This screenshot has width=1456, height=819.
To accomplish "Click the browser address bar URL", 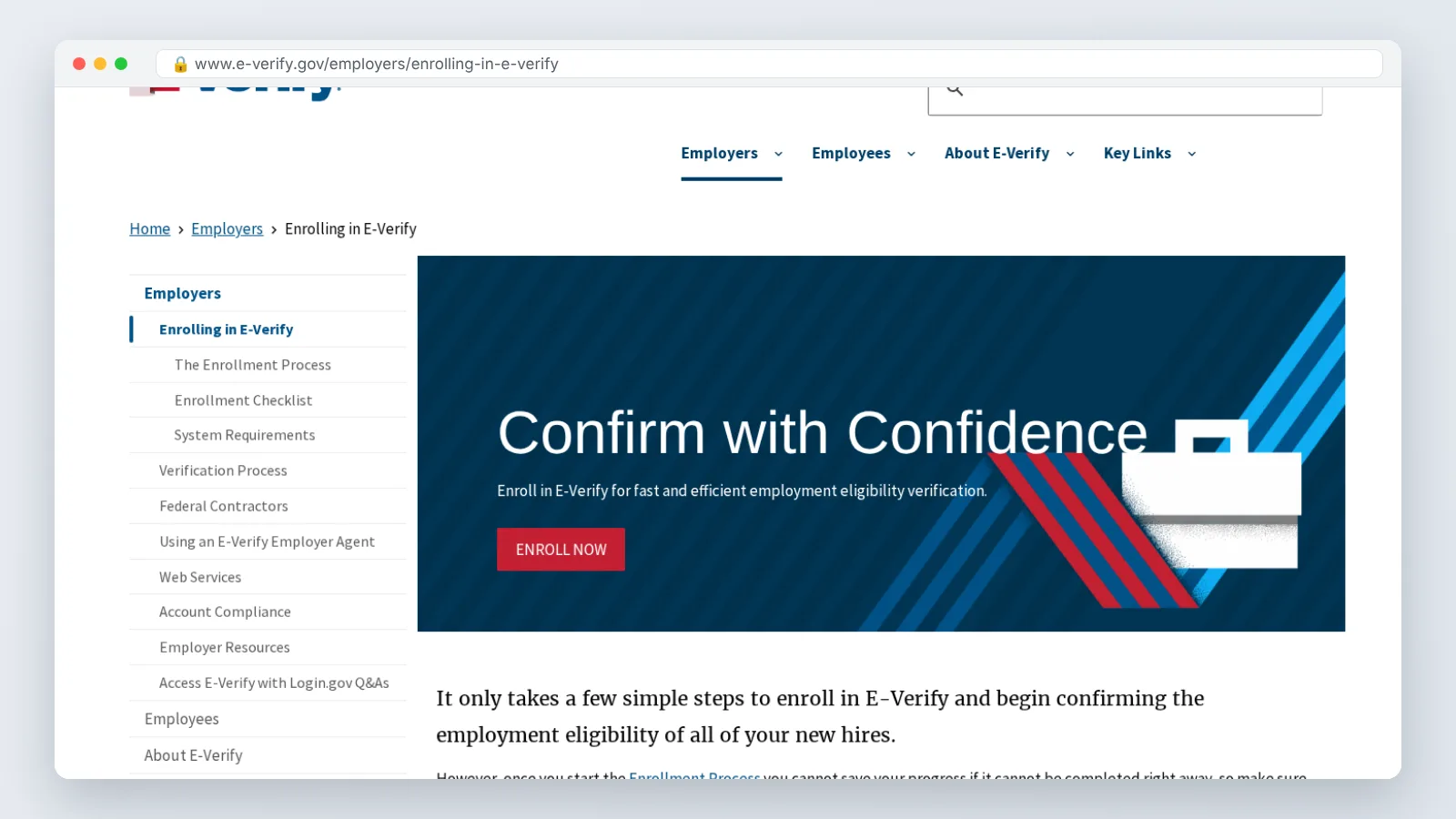I will [x=377, y=64].
